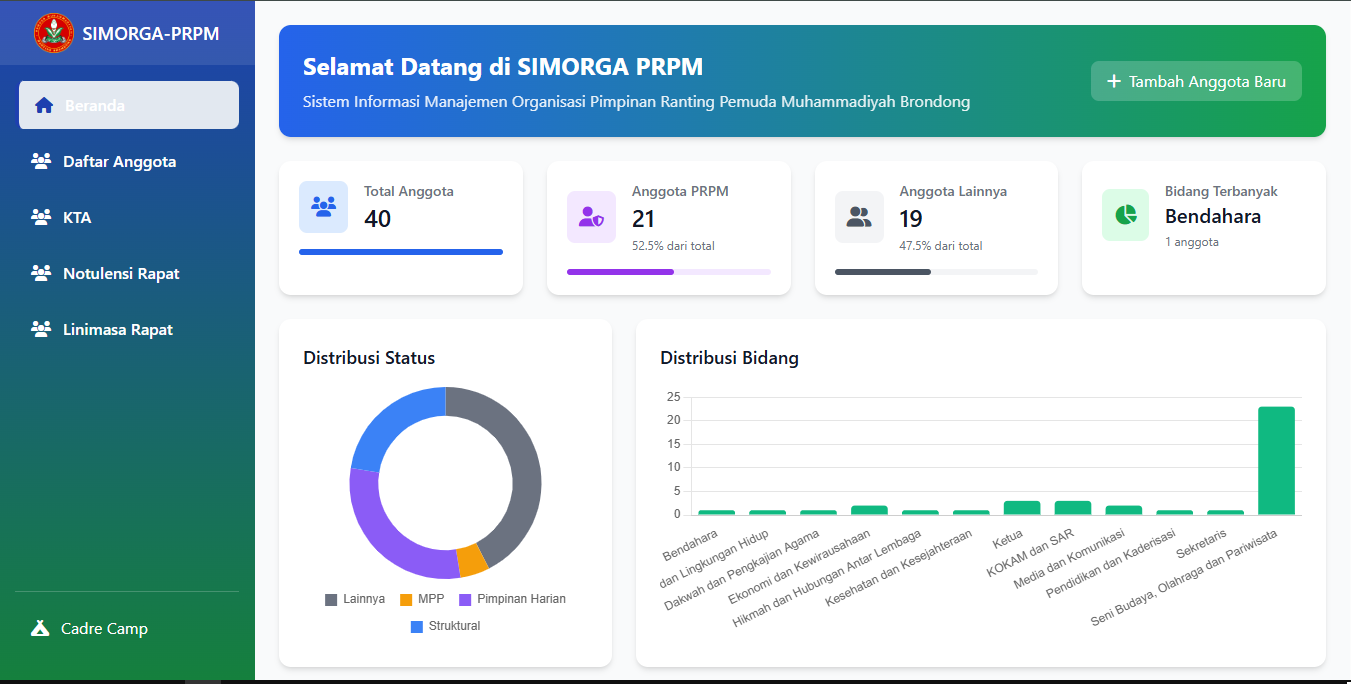Image resolution: width=1351 pixels, height=689 pixels.
Task: Open the Cadre Camp link
Action: tap(104, 628)
